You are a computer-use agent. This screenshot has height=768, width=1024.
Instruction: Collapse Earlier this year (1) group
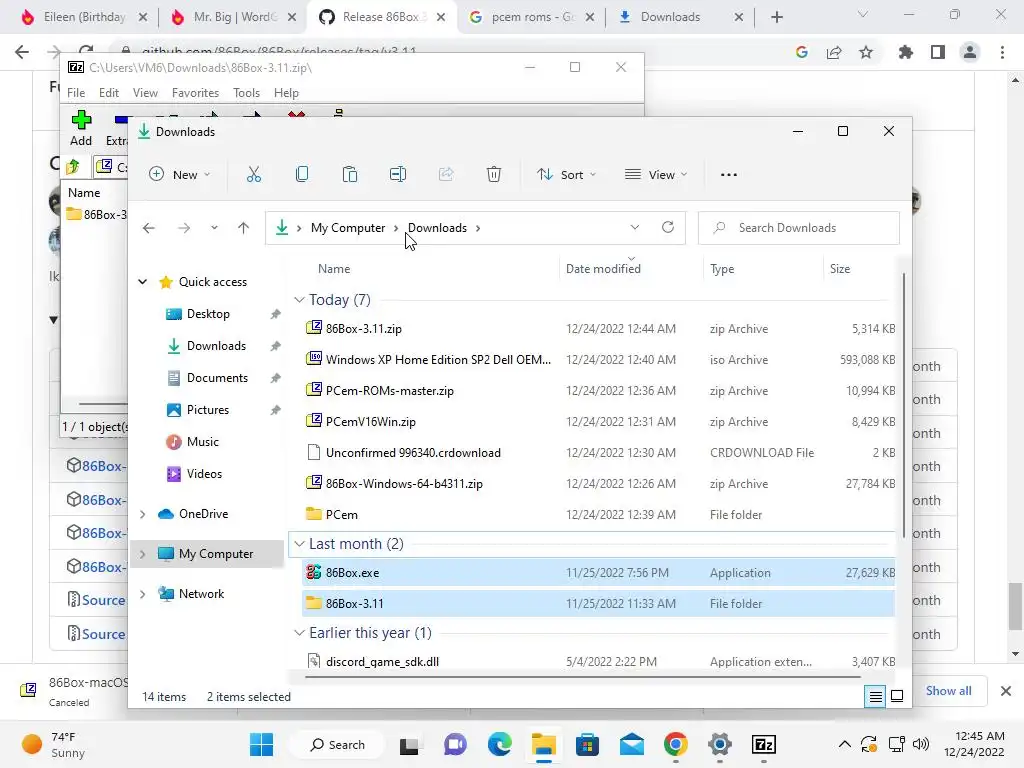click(299, 633)
